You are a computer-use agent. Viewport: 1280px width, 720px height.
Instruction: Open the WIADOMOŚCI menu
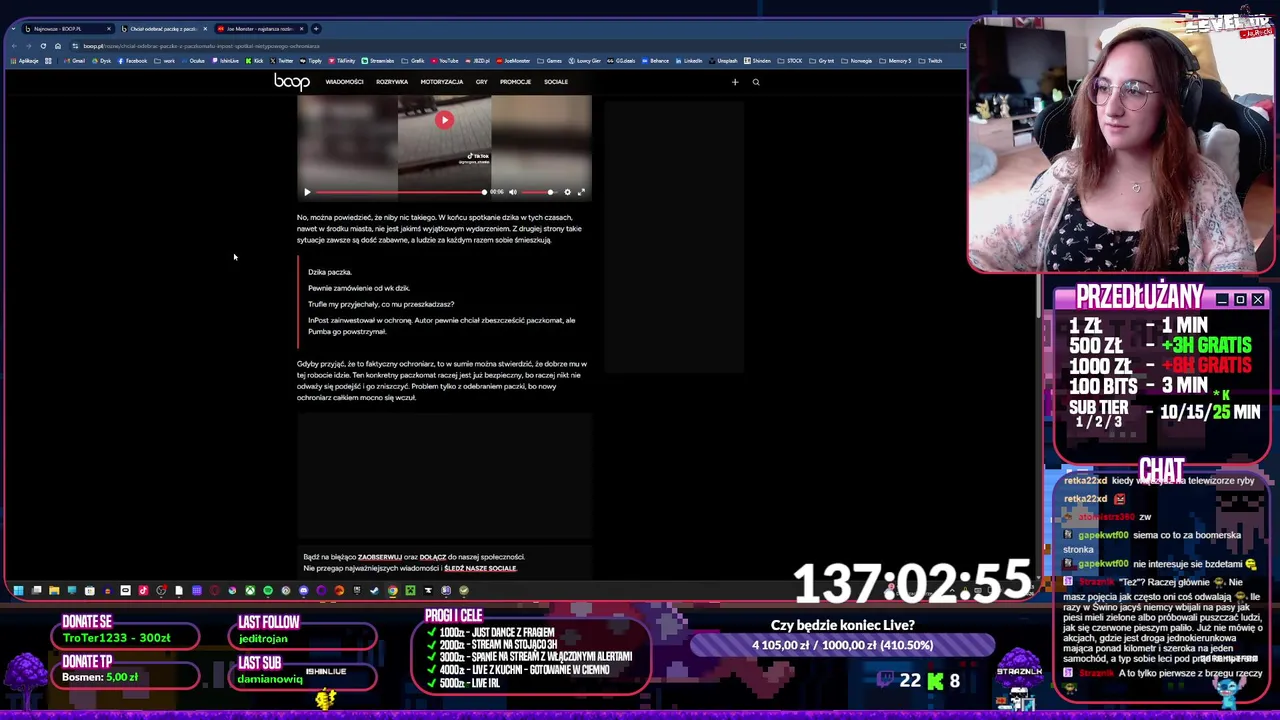(x=344, y=82)
